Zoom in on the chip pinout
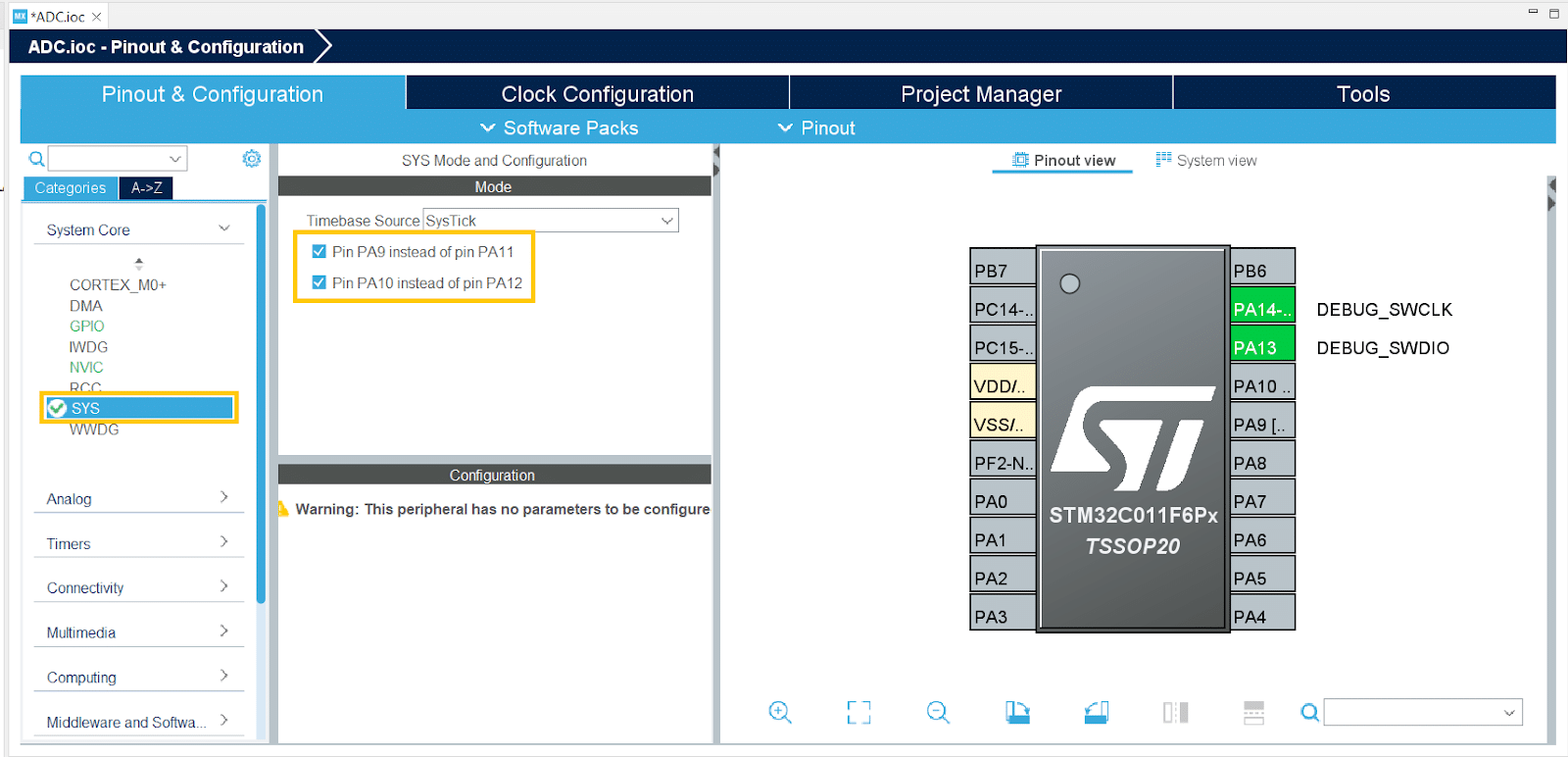The image size is (1568, 757). [x=780, y=713]
